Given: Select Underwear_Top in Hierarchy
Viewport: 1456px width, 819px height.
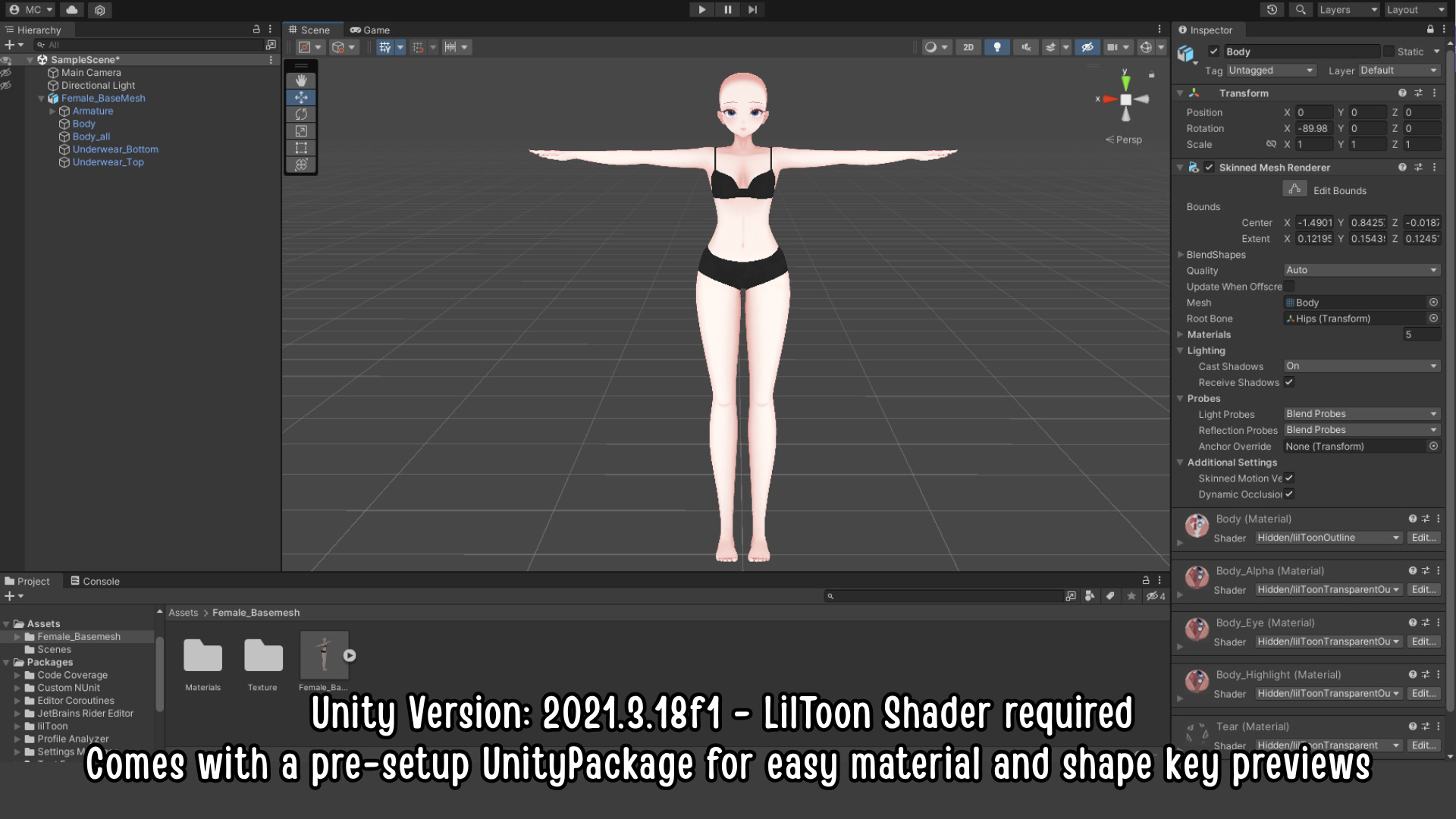Looking at the screenshot, I should tap(108, 162).
